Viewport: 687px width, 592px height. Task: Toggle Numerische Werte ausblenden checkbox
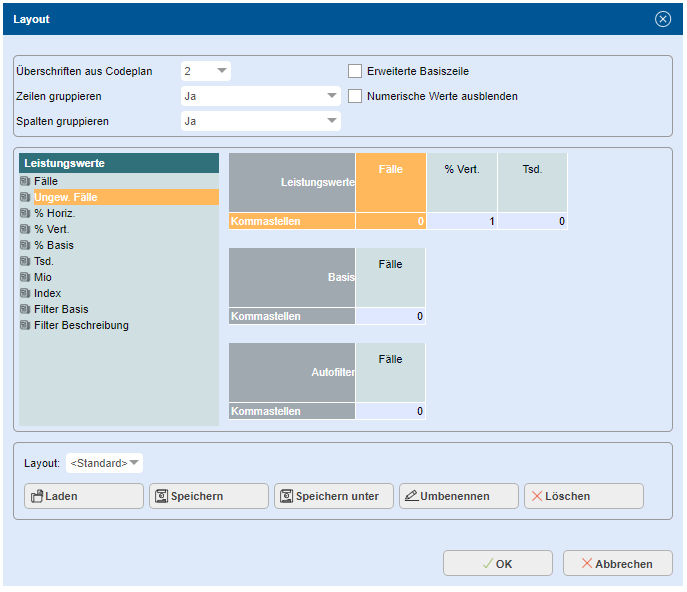(354, 96)
